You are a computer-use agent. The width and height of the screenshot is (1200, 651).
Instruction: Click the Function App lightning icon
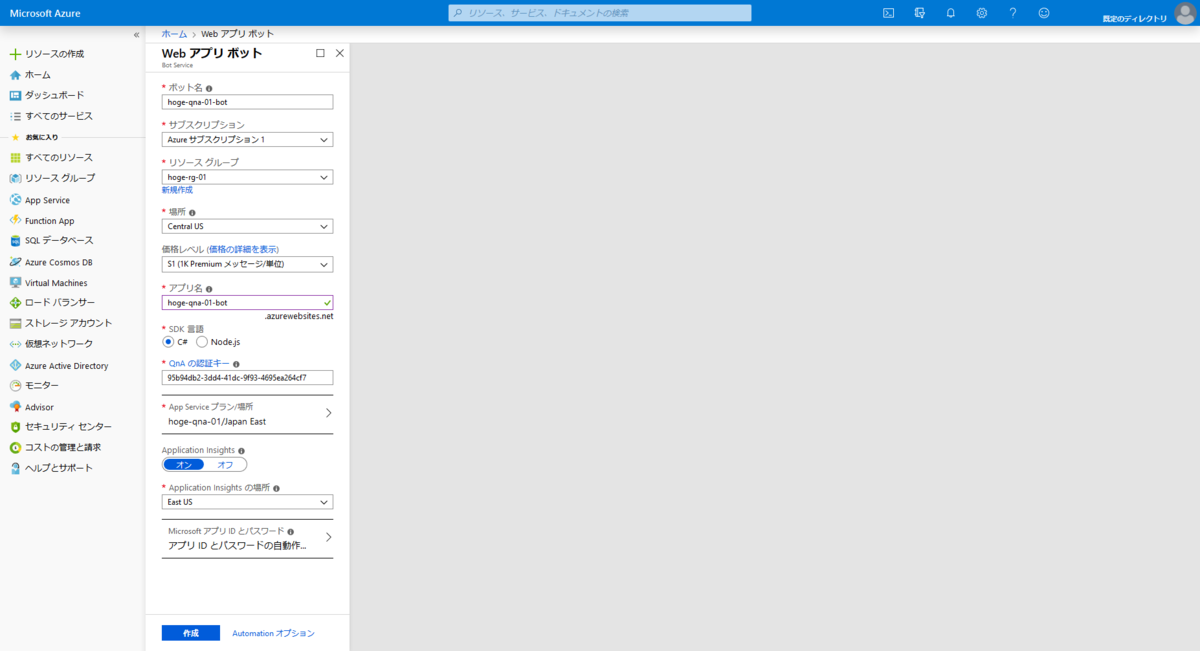[15, 220]
